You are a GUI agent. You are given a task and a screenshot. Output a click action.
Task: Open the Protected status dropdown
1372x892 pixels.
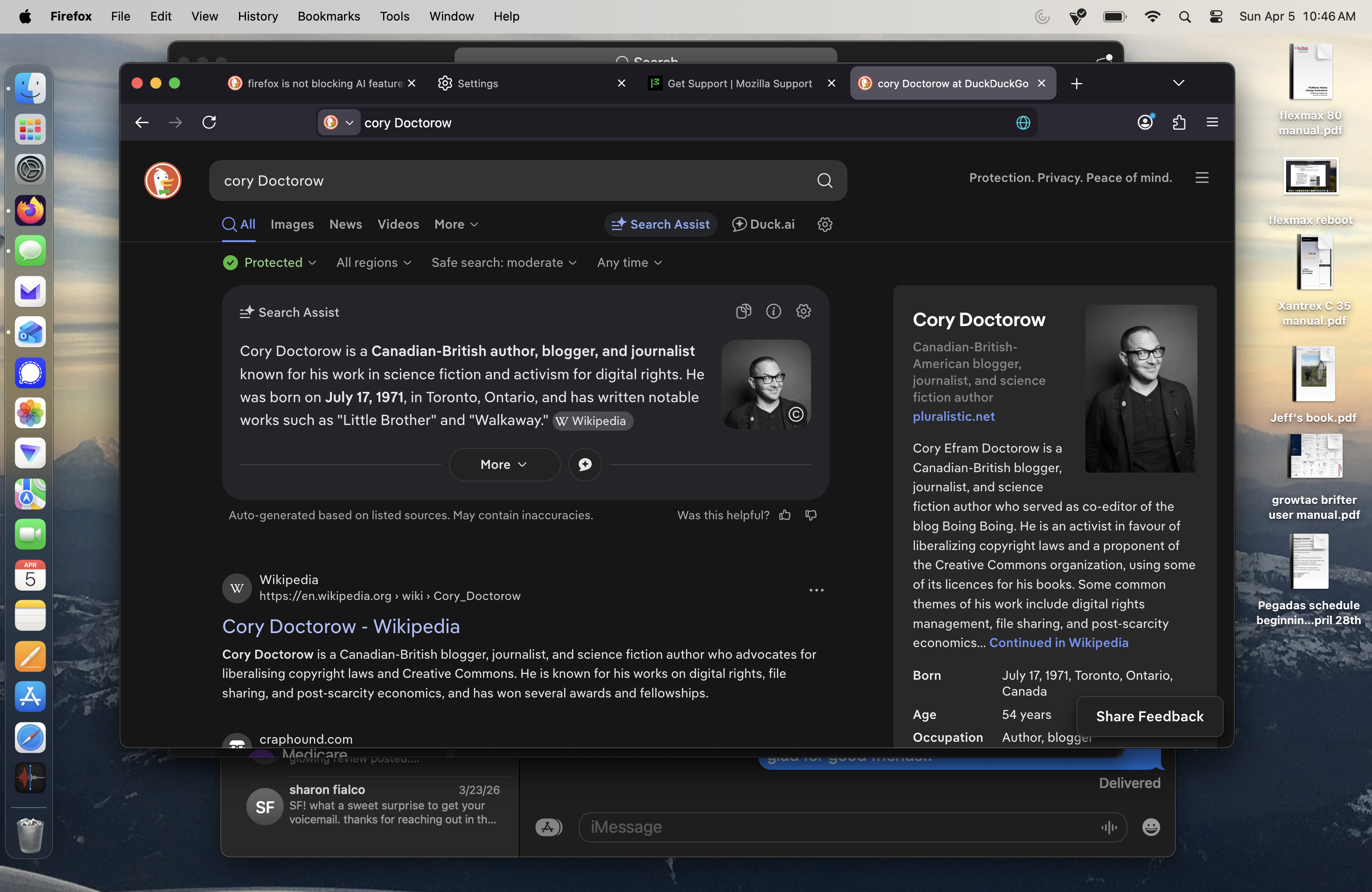[x=270, y=263]
